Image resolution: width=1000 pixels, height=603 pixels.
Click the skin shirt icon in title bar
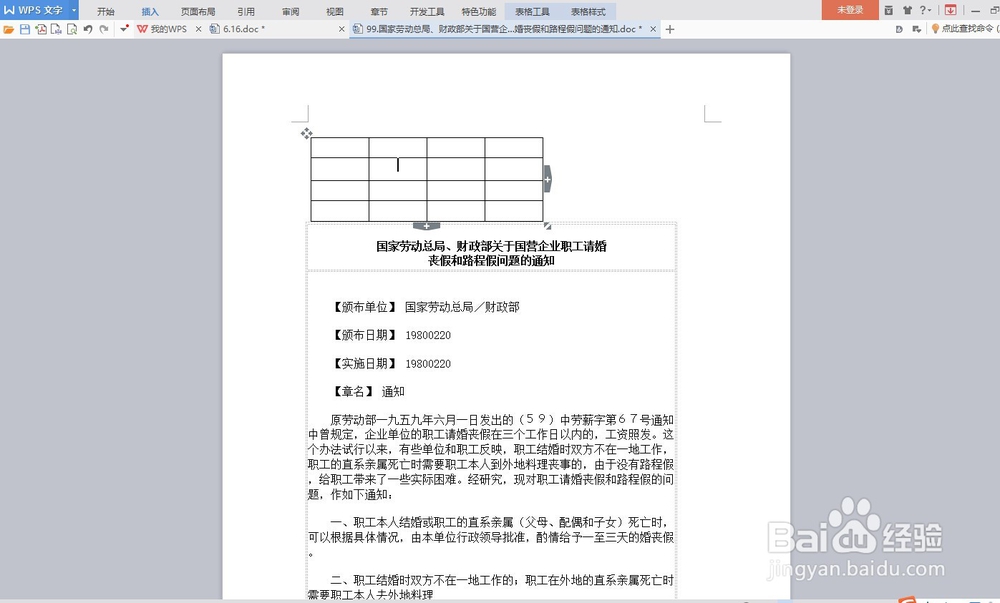click(x=908, y=10)
